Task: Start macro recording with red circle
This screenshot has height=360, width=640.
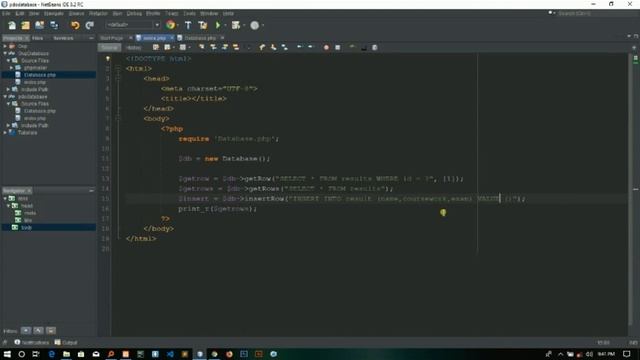Action: (326, 47)
